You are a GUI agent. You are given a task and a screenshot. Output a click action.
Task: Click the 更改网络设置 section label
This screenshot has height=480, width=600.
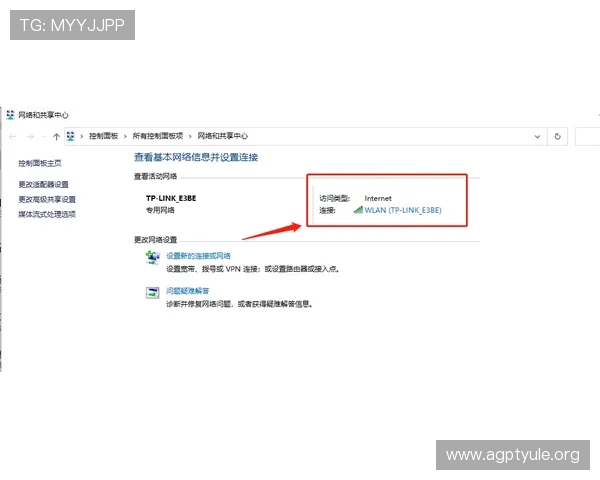[155, 240]
